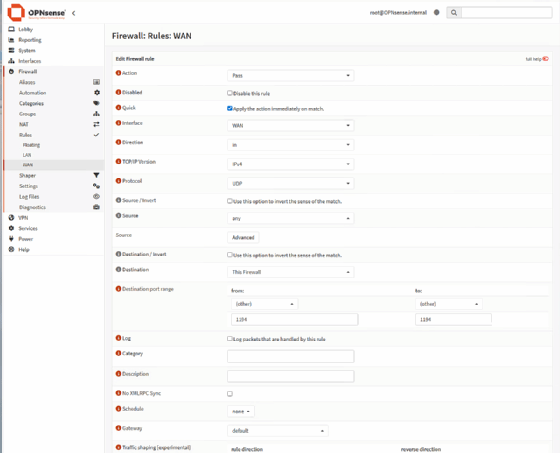Click the Rules checkmark icon

coord(96,135)
